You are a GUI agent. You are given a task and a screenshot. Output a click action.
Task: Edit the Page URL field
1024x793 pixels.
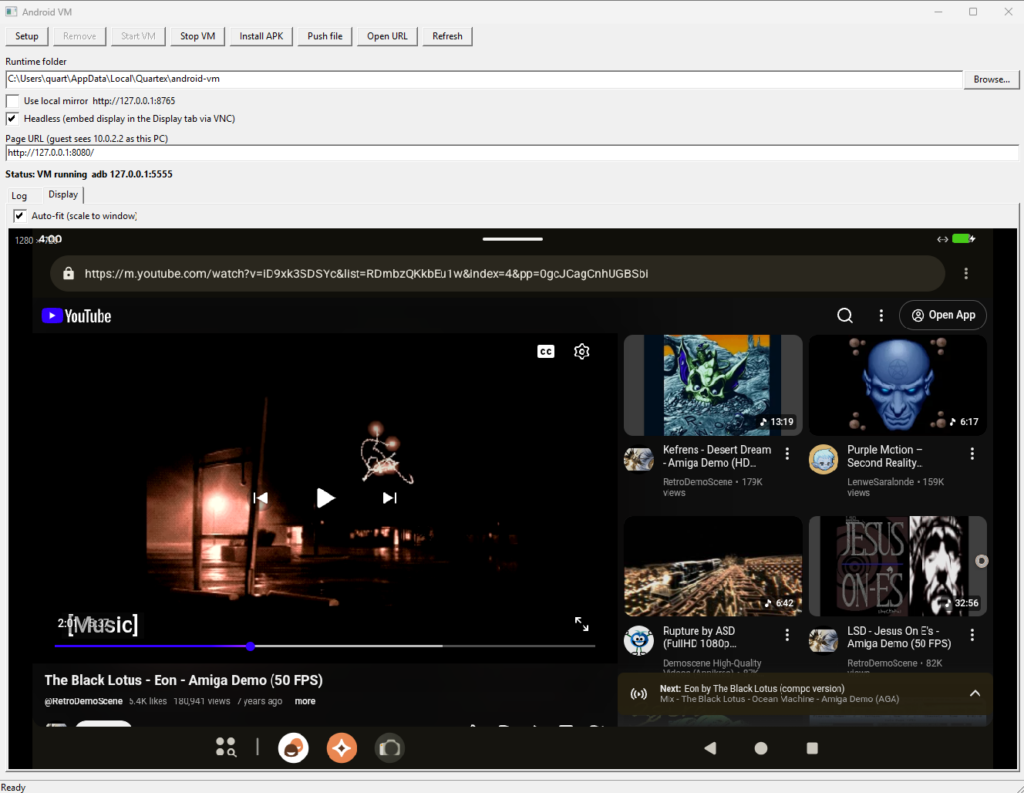[x=511, y=152]
